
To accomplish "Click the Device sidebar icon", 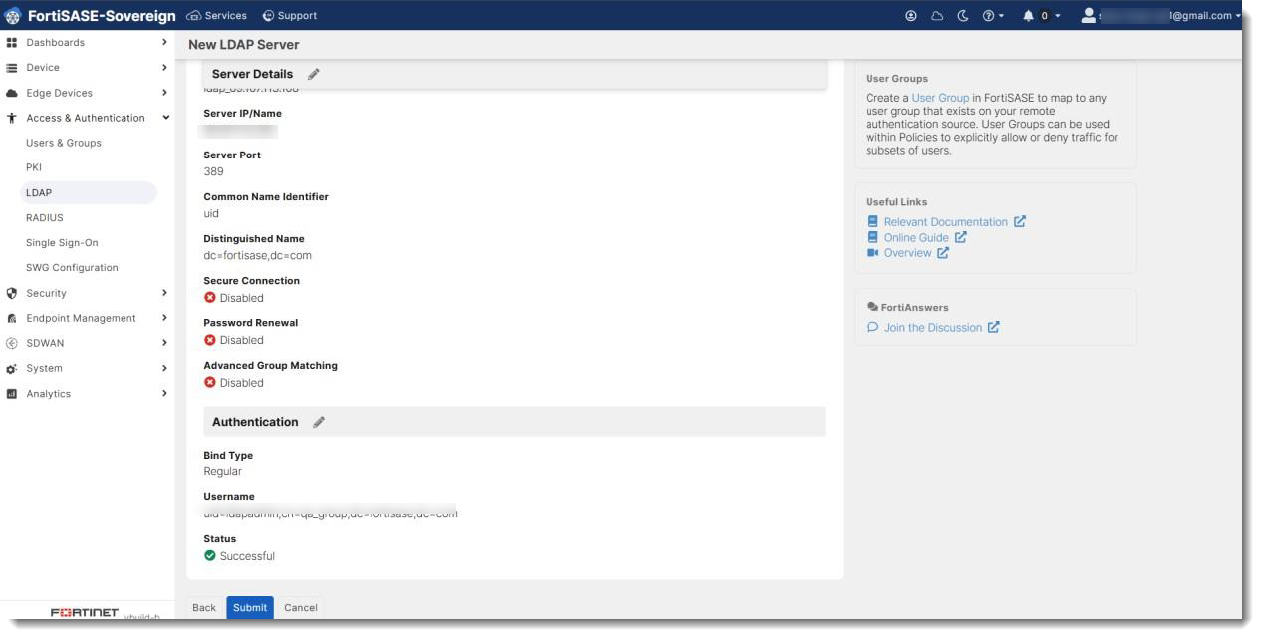I will [12, 68].
